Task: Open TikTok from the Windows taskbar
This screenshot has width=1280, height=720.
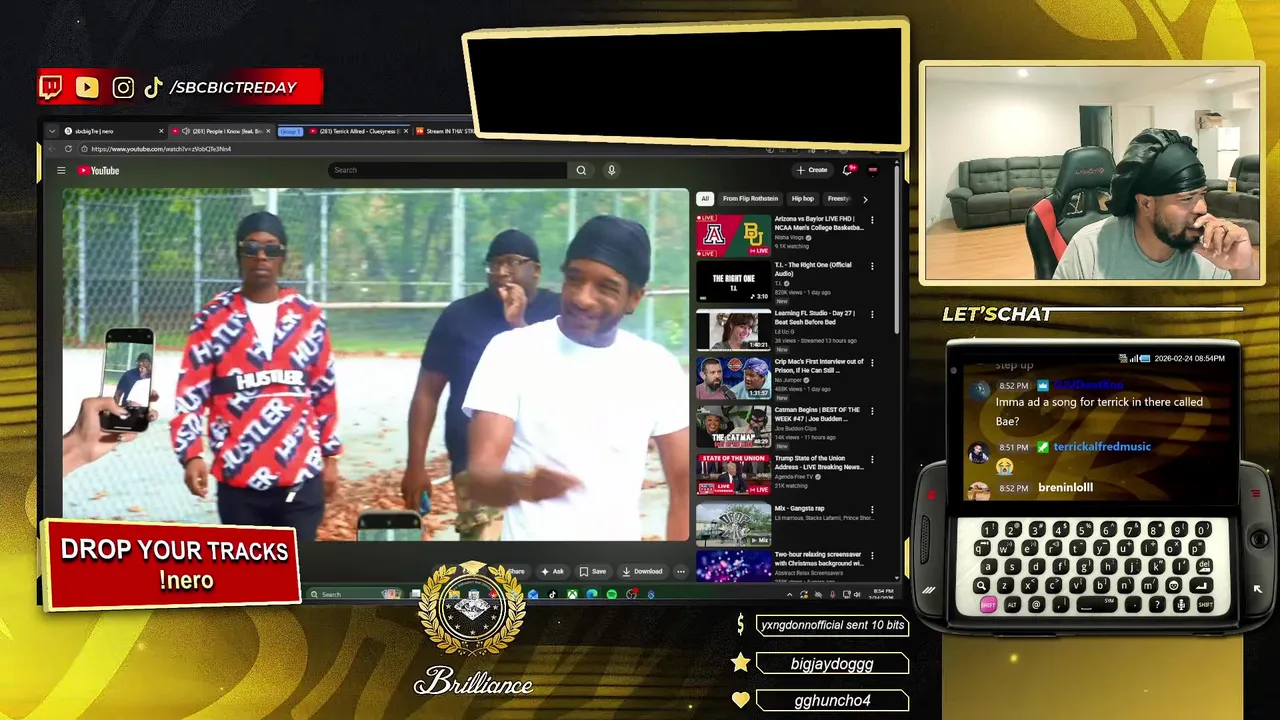Action: click(552, 594)
